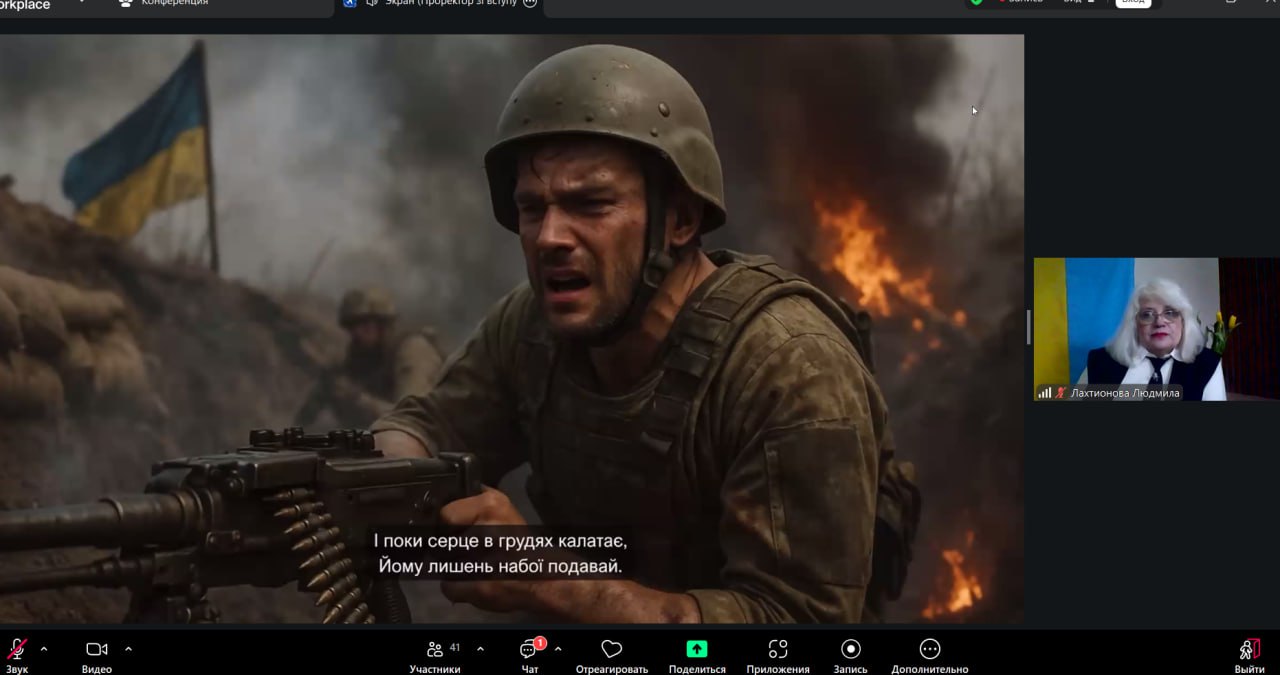Click the Отреагировать heart reaction icon
This screenshot has width=1280, height=675.
[612, 650]
